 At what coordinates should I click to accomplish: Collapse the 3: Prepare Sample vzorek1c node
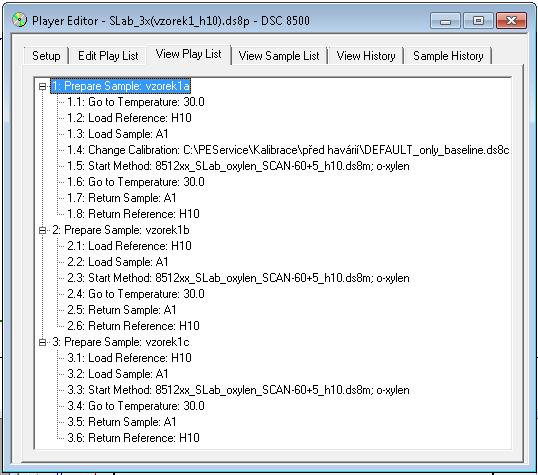coord(43,342)
